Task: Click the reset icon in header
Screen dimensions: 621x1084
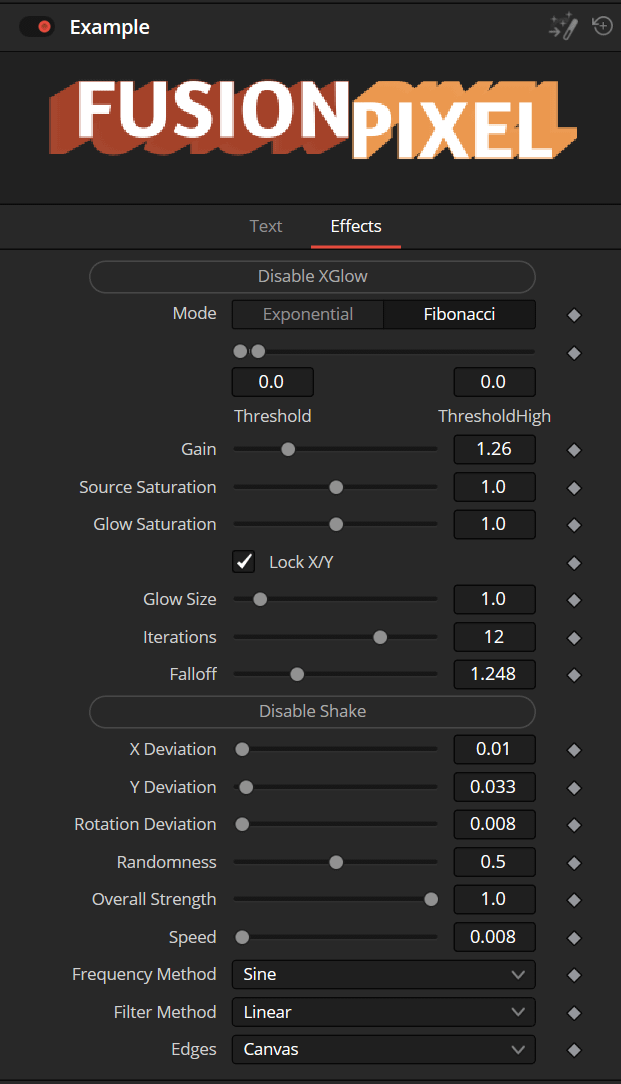Action: 602,26
